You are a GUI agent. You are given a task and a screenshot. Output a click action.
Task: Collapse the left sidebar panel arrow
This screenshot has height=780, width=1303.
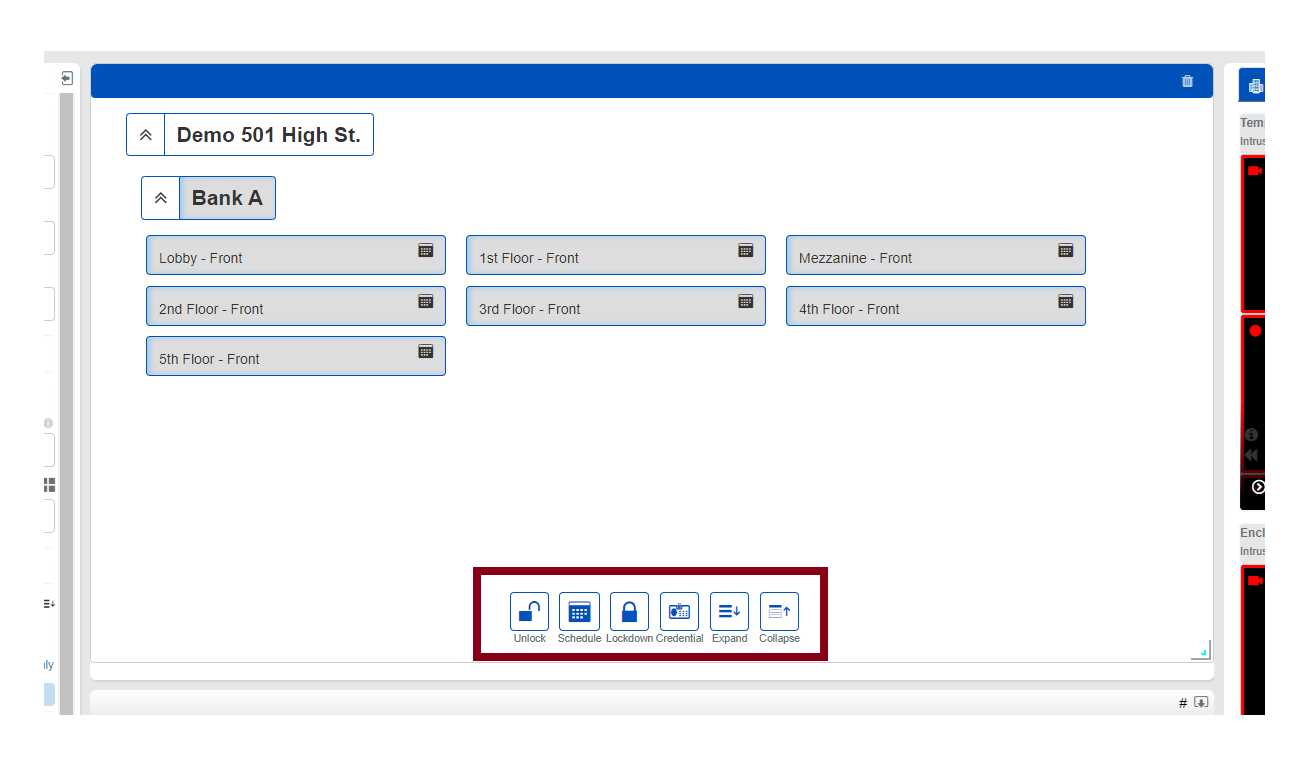pyautogui.click(x=66, y=78)
